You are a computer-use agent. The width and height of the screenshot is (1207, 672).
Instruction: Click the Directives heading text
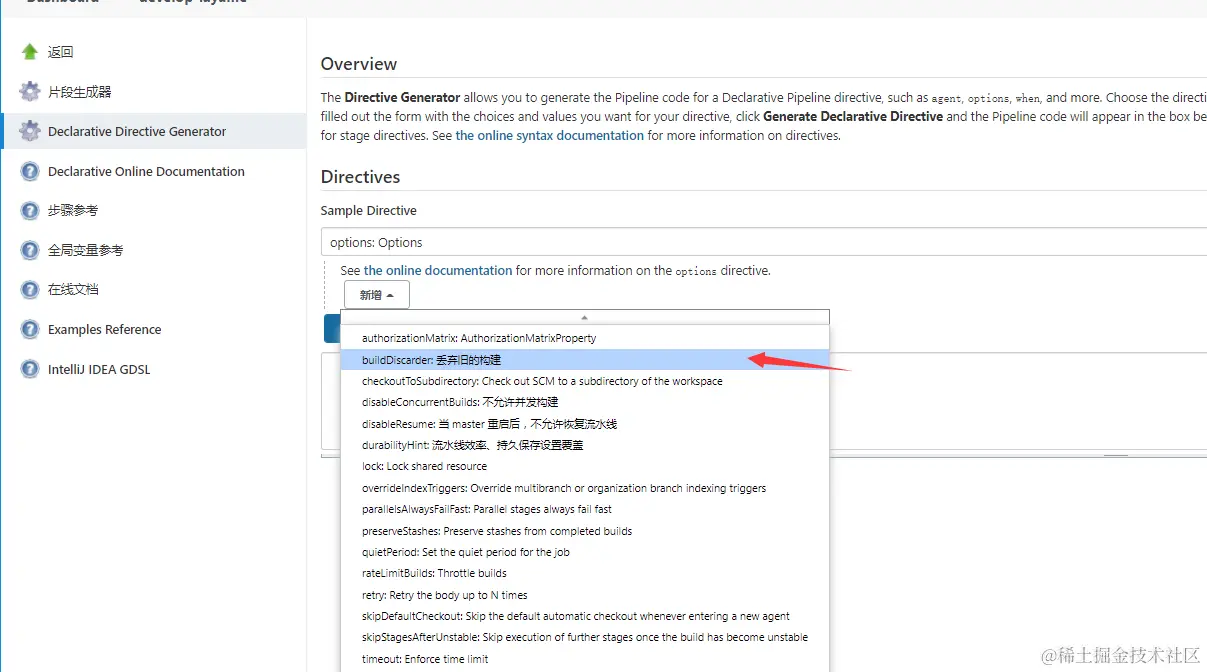point(360,177)
